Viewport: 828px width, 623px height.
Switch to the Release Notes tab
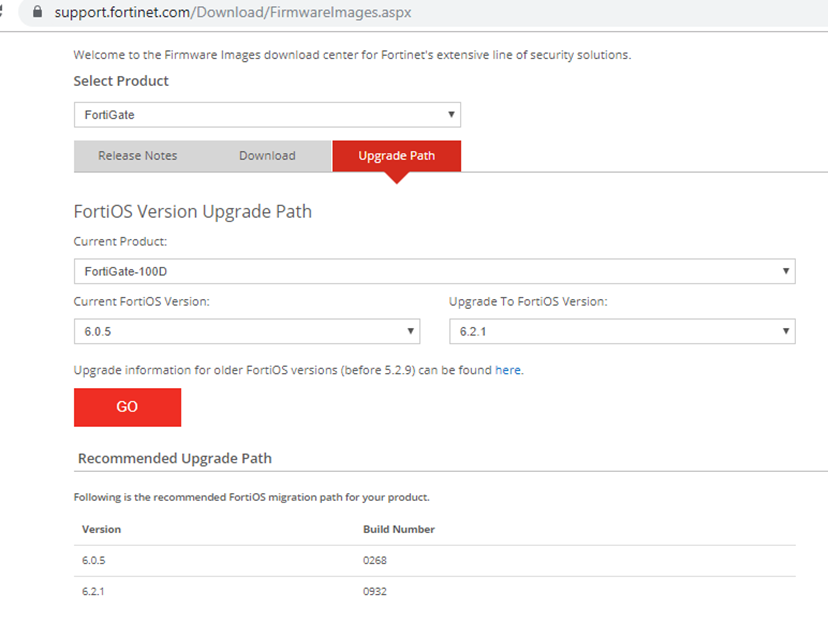click(137, 156)
